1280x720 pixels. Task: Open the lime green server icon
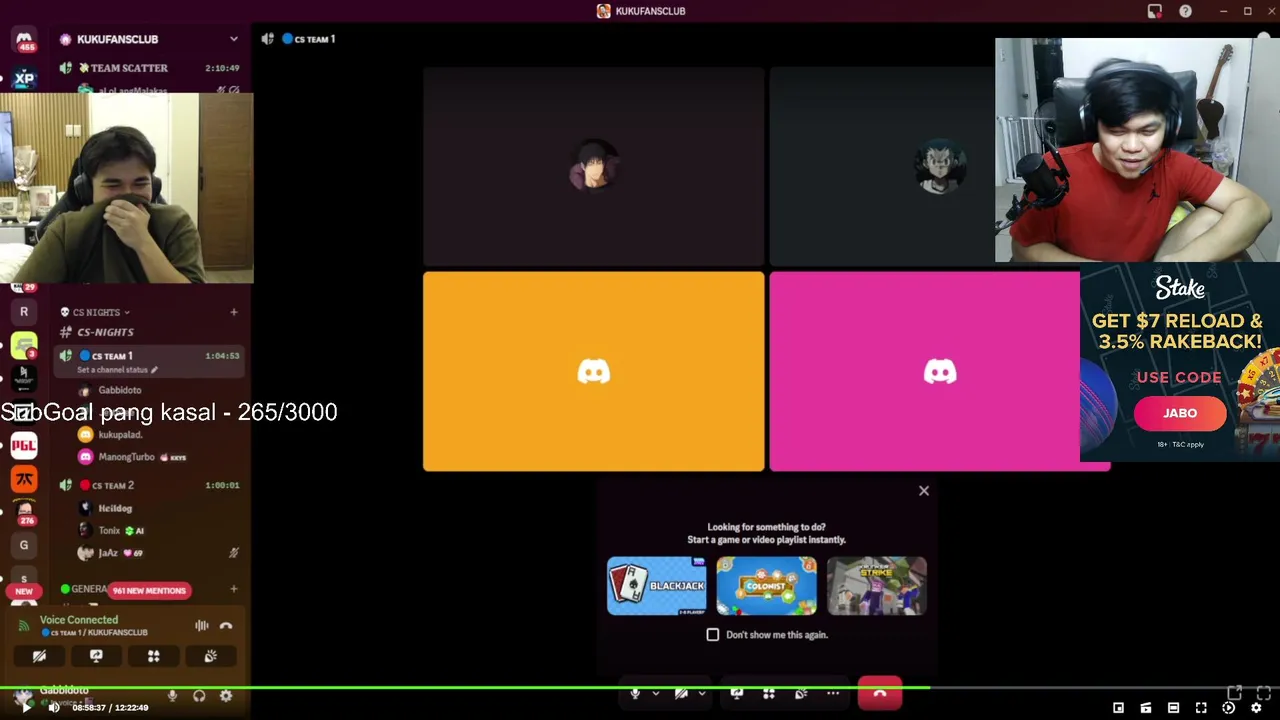coord(24,345)
